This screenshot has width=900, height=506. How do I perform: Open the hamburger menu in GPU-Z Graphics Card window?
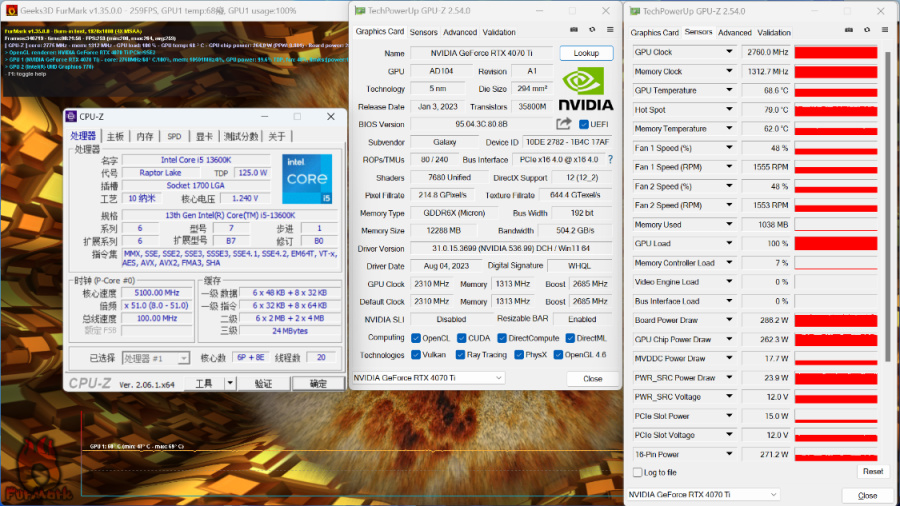pyautogui.click(x=610, y=30)
